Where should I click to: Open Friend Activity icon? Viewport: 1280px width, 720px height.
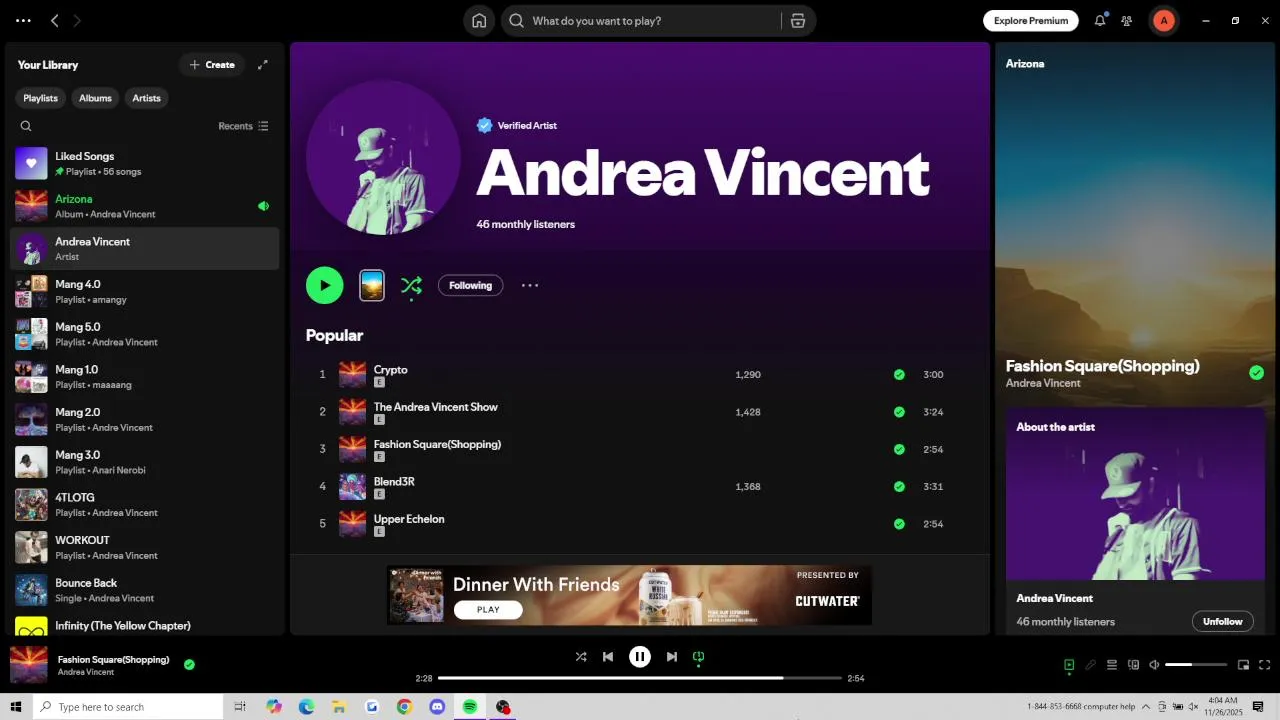(x=1127, y=20)
